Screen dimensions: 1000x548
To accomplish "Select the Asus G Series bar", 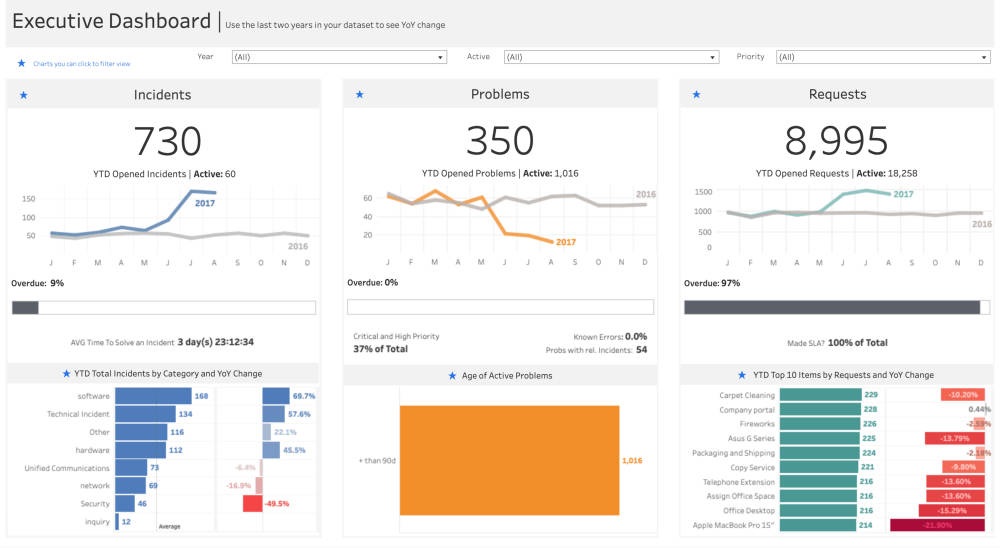I will [x=820, y=438].
